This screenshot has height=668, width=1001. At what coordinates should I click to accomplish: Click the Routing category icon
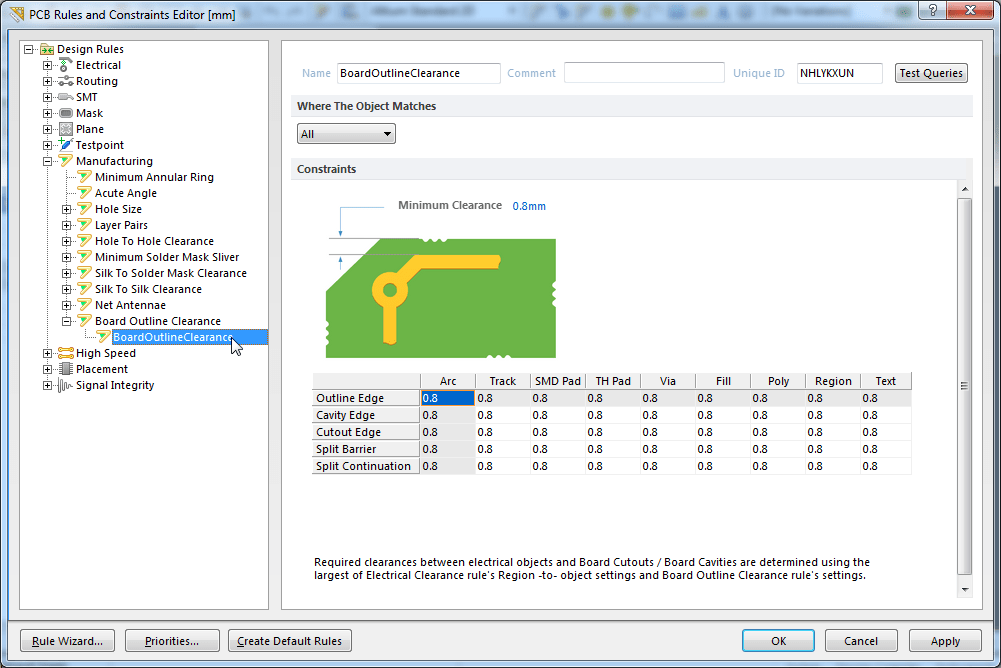(65, 81)
